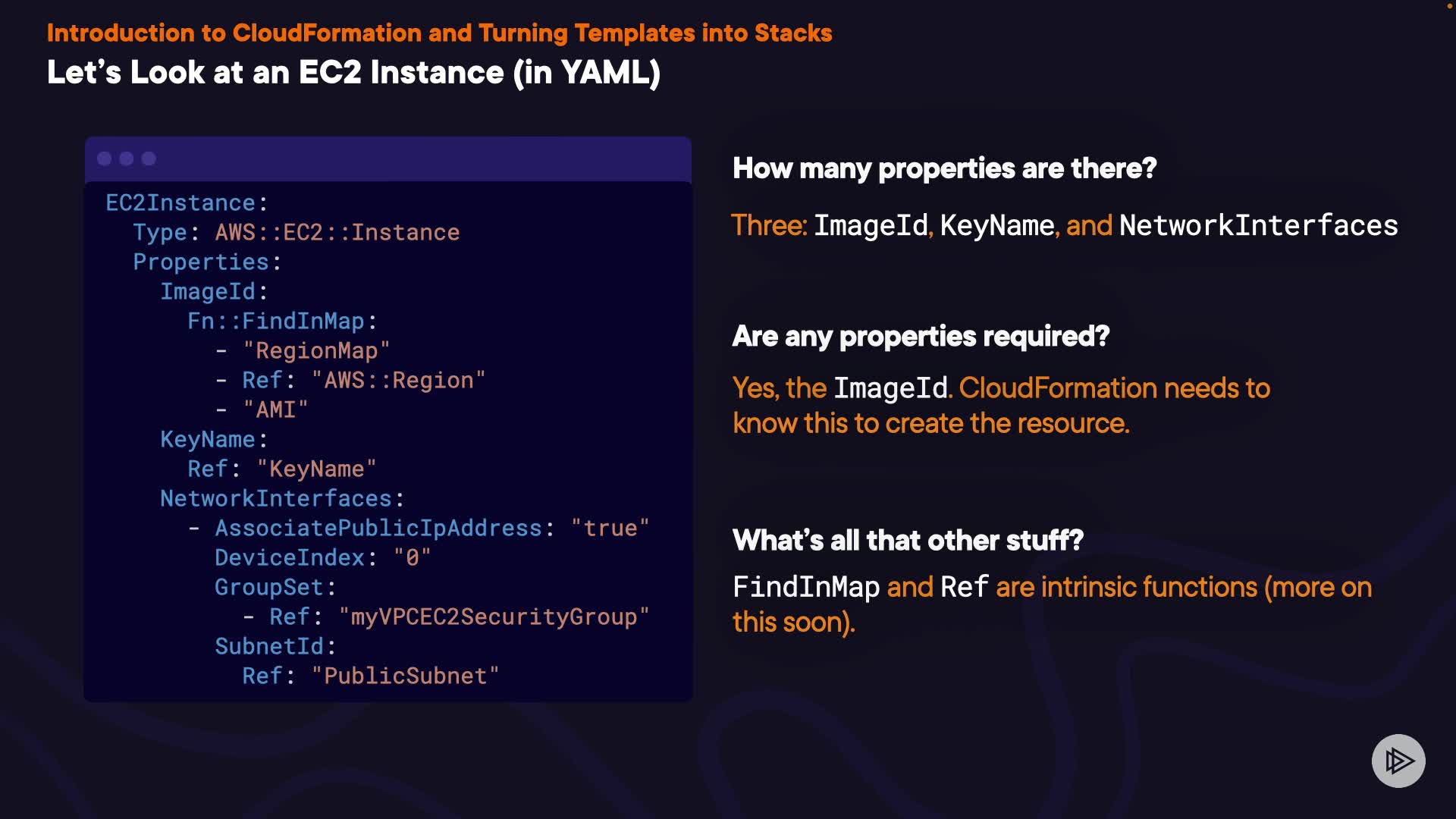
Task: Click the "myVPCEC2SecurityGroup" reference string
Action: [x=494, y=617]
